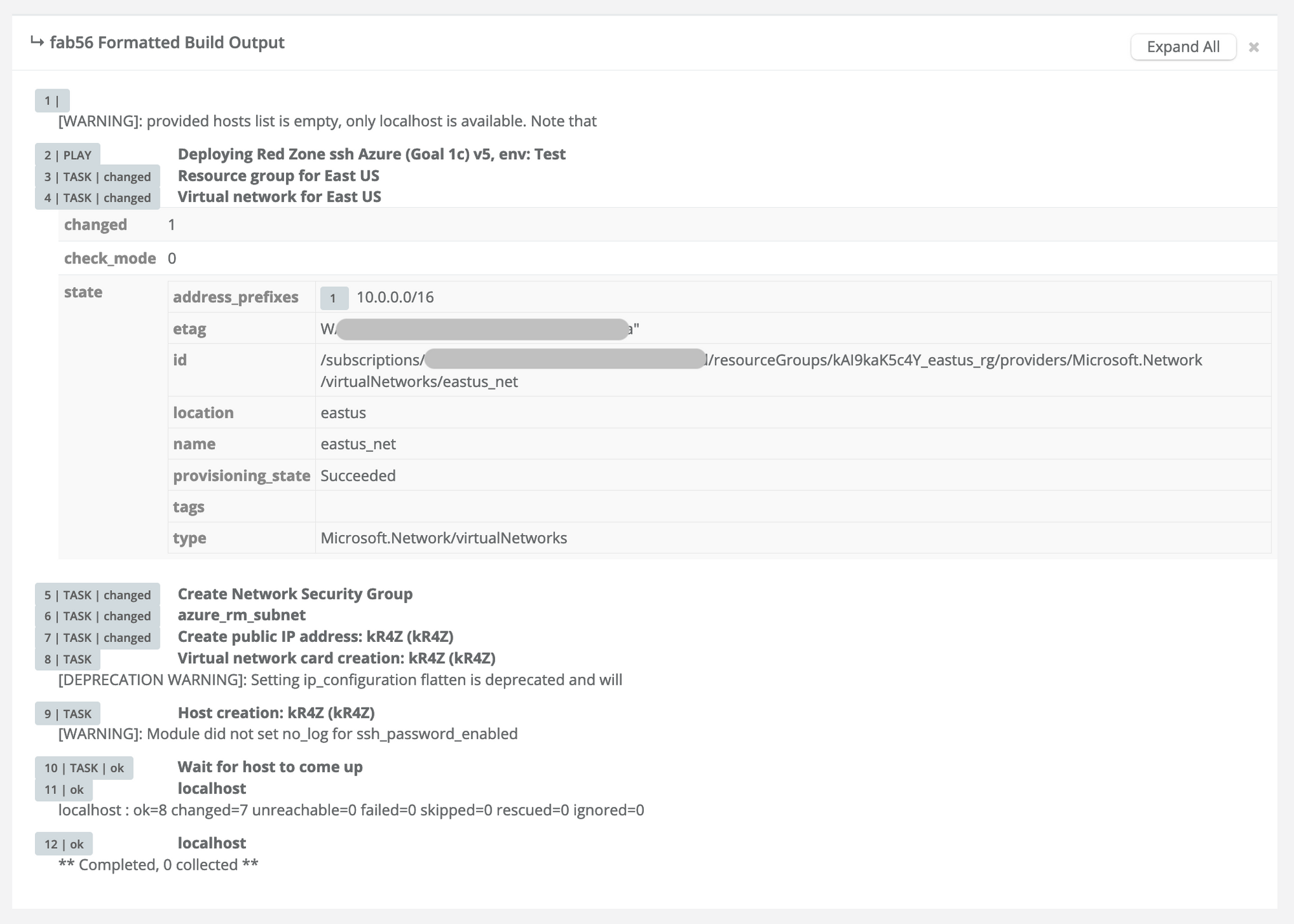Expand the 2 | PLAY row badge
This screenshot has height=924, width=1294.
[67, 155]
